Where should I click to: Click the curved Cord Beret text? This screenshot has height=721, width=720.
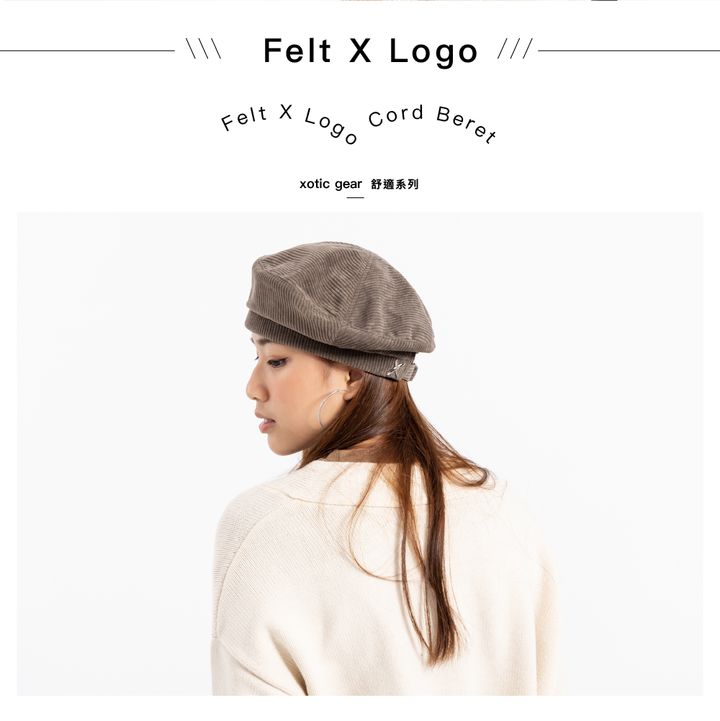(x=432, y=123)
